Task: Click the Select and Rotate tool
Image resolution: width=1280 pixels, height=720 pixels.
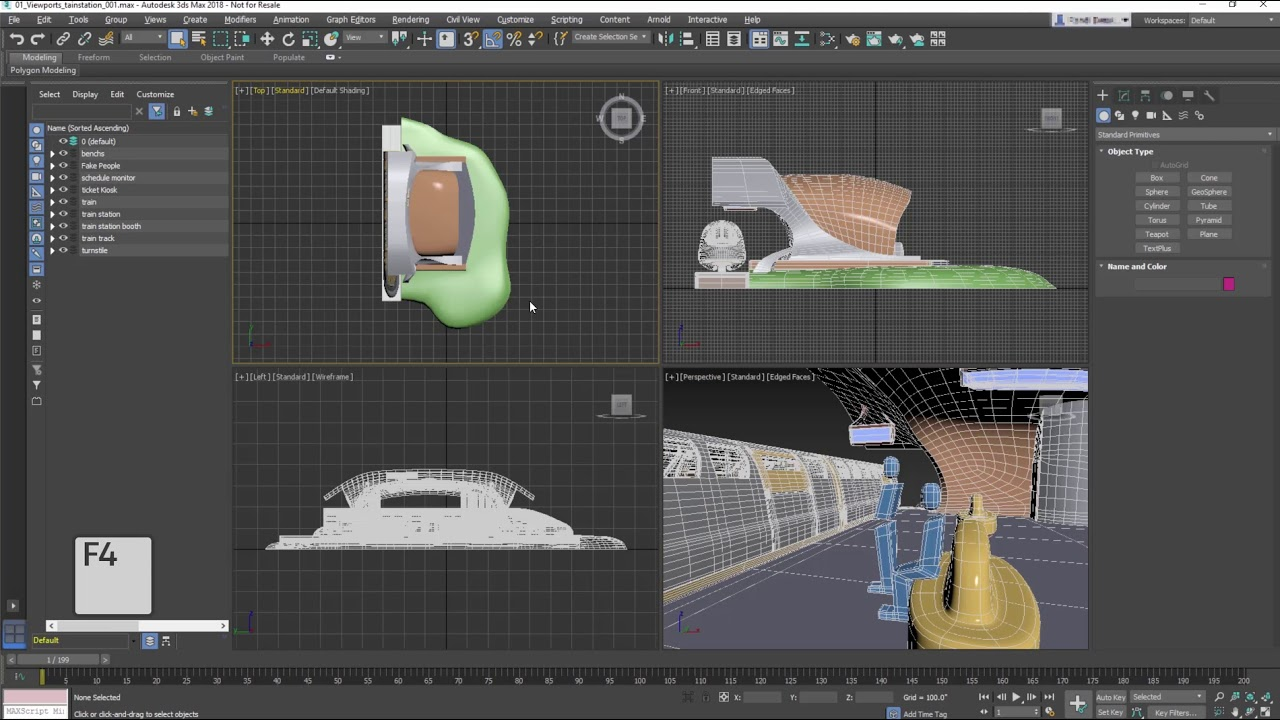Action: tap(289, 39)
